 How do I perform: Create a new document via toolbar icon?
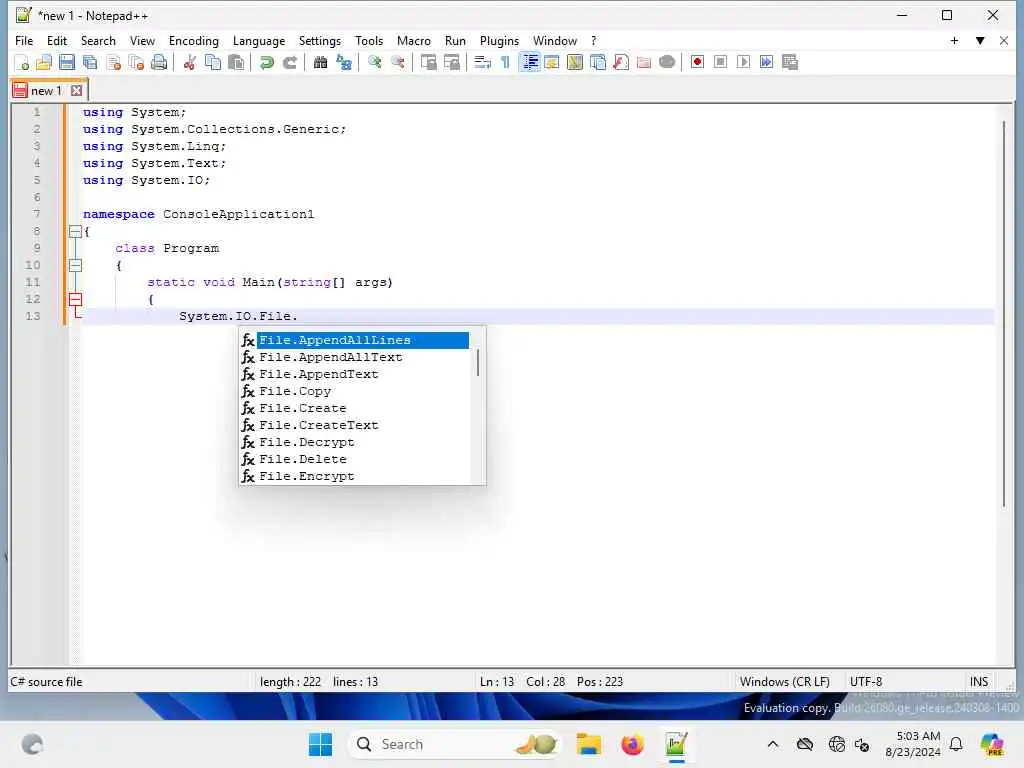point(21,62)
